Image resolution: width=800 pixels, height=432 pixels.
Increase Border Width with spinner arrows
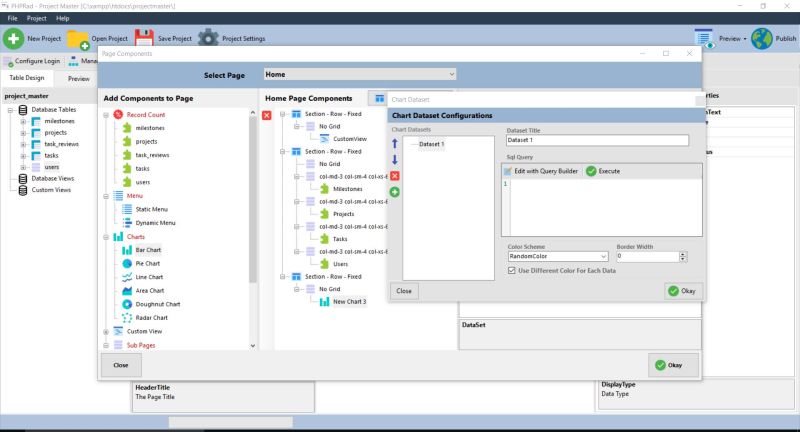683,254
